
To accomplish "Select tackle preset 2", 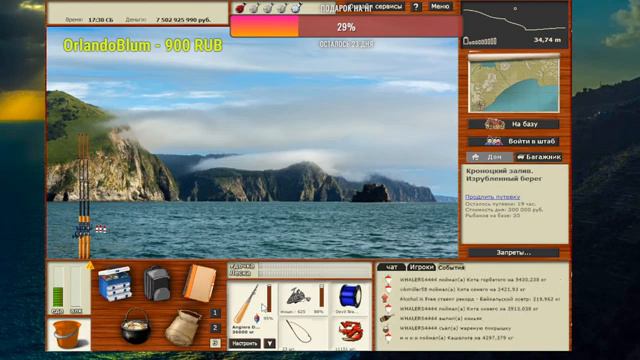I will (216, 328).
